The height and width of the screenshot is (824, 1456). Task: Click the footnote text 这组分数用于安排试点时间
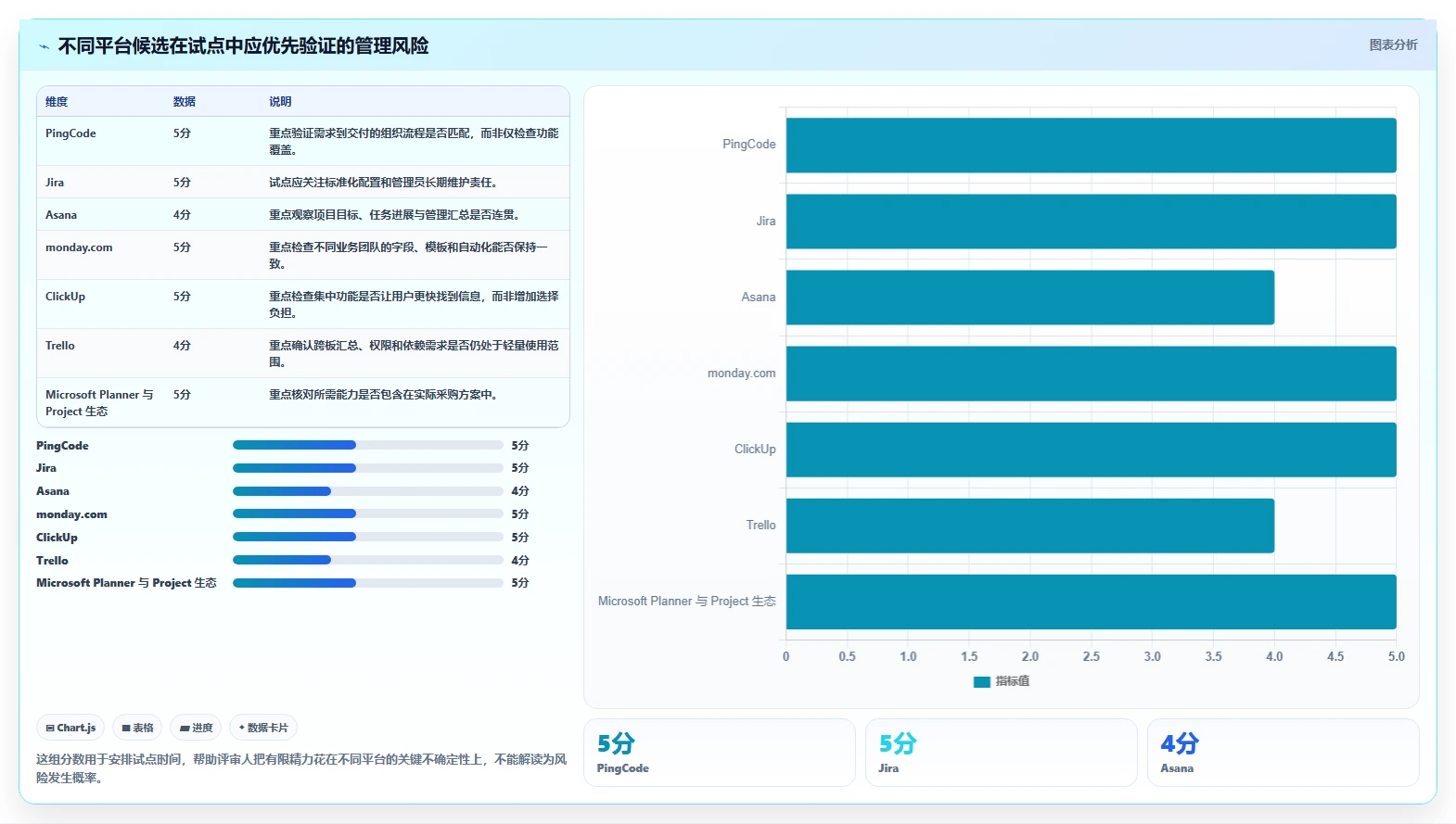(301, 768)
